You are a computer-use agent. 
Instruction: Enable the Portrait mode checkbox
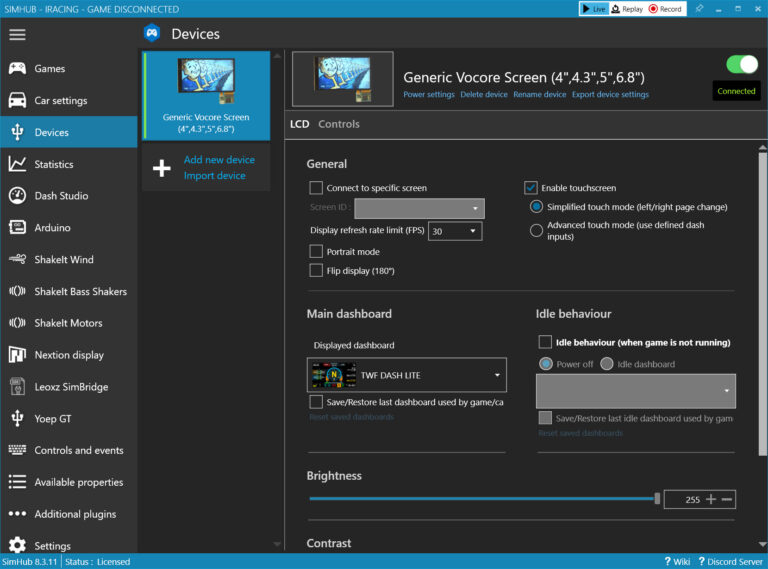pyautogui.click(x=316, y=252)
